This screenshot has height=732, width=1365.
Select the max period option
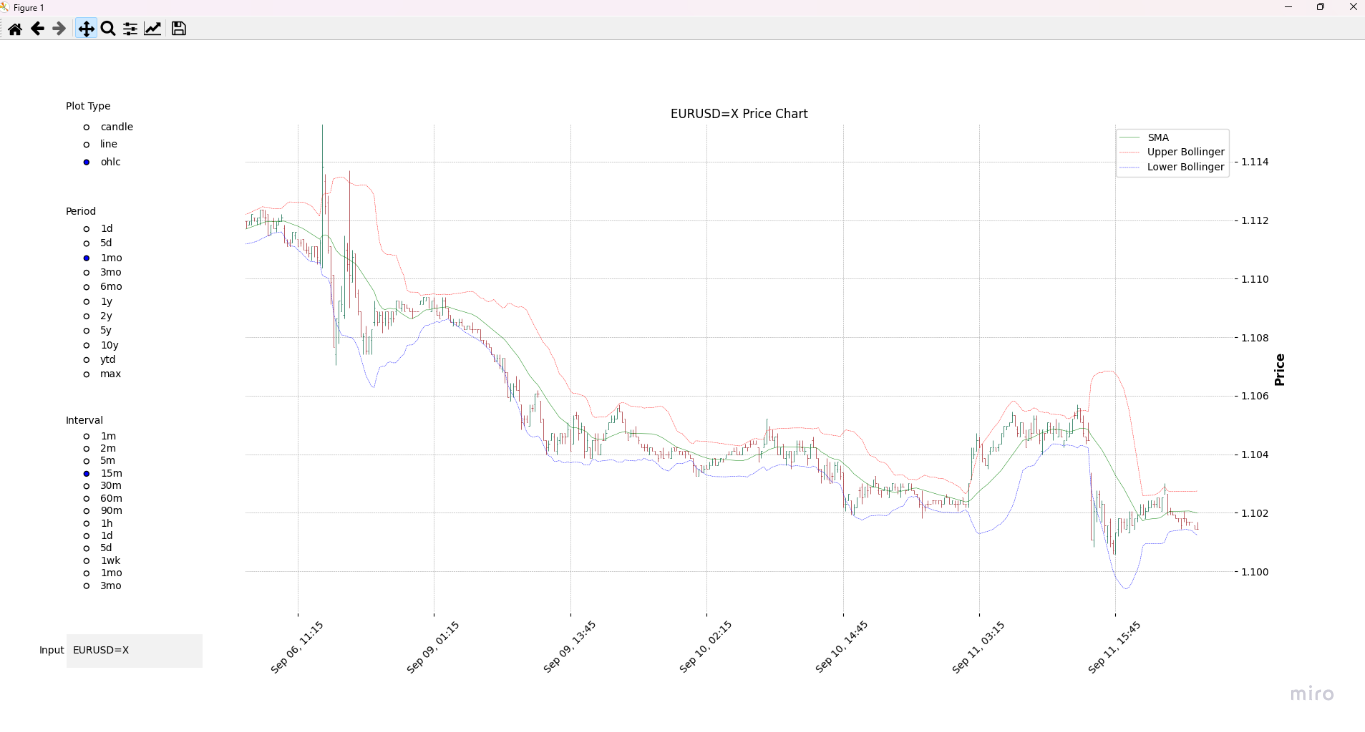click(86, 373)
